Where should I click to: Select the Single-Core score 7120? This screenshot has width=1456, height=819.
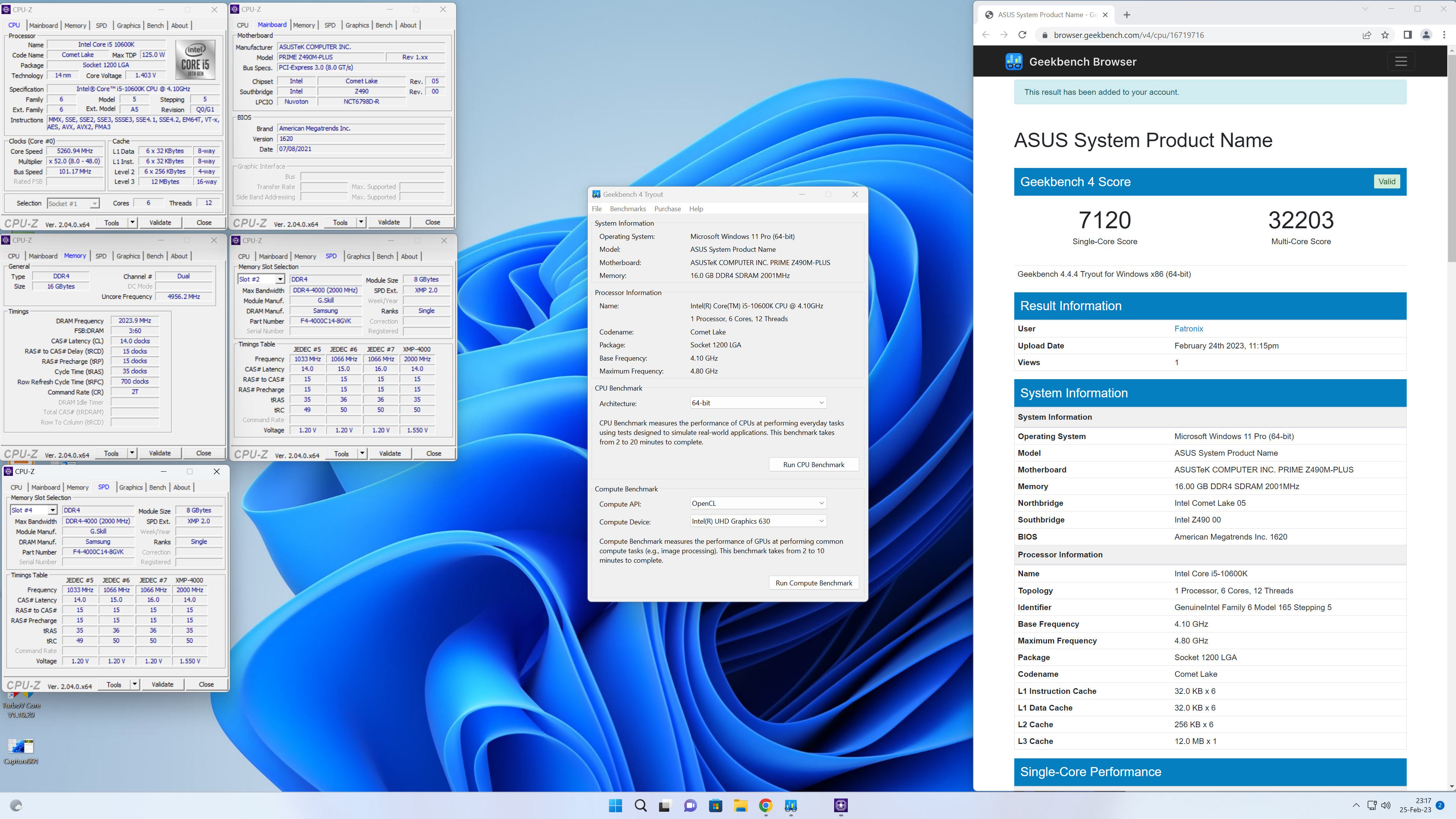pyautogui.click(x=1105, y=220)
